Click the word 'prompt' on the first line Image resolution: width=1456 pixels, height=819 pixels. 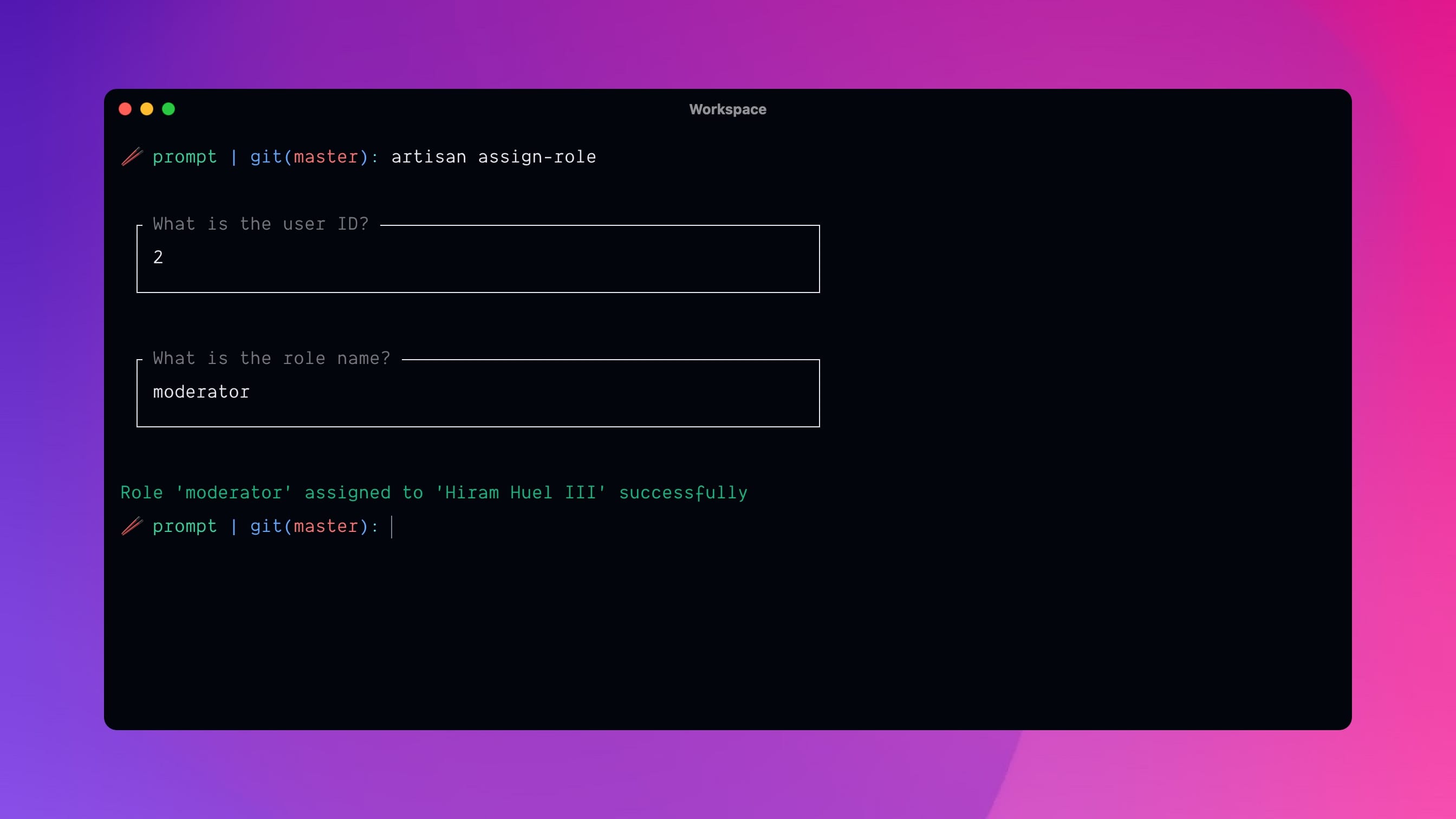coord(185,157)
